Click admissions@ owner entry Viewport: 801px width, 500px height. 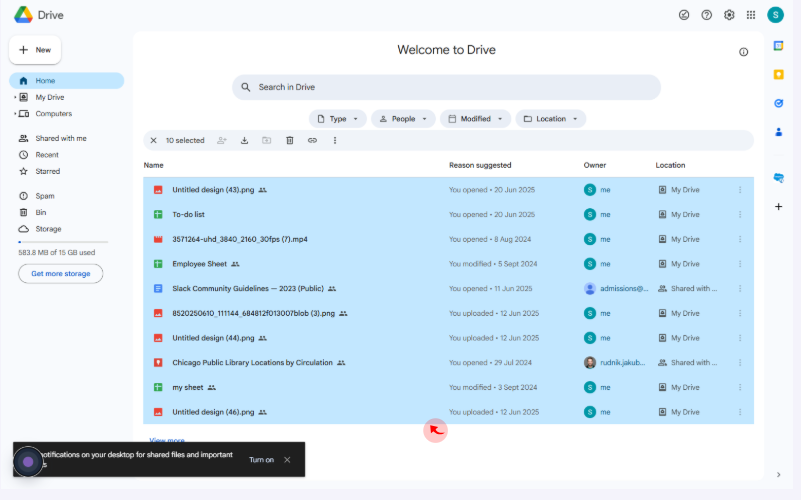click(616, 289)
